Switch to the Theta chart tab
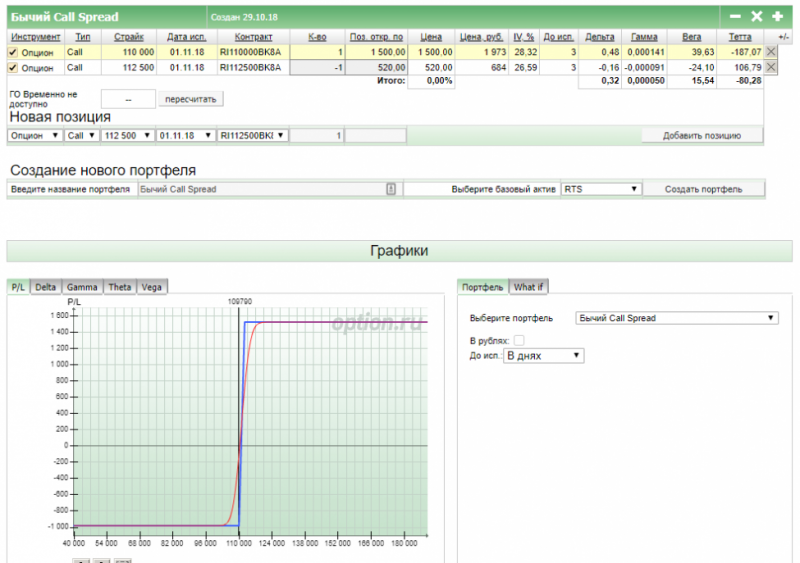The width and height of the screenshot is (800, 563). click(119, 287)
